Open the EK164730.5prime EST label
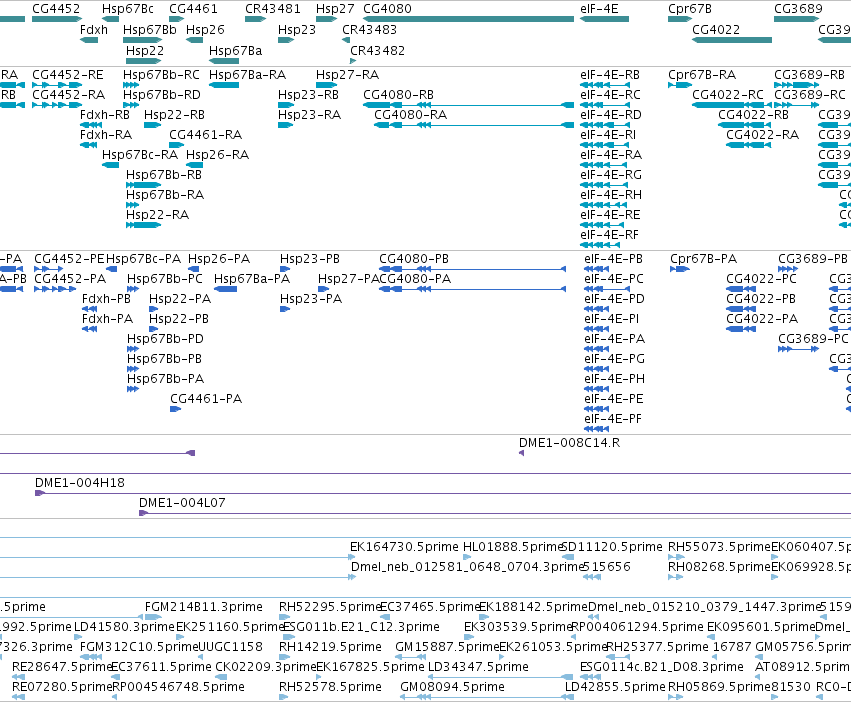 click(x=404, y=547)
